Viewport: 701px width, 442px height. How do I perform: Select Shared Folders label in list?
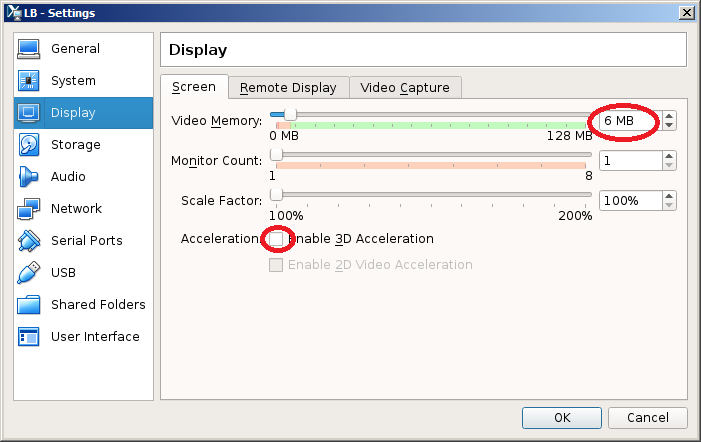click(x=98, y=305)
